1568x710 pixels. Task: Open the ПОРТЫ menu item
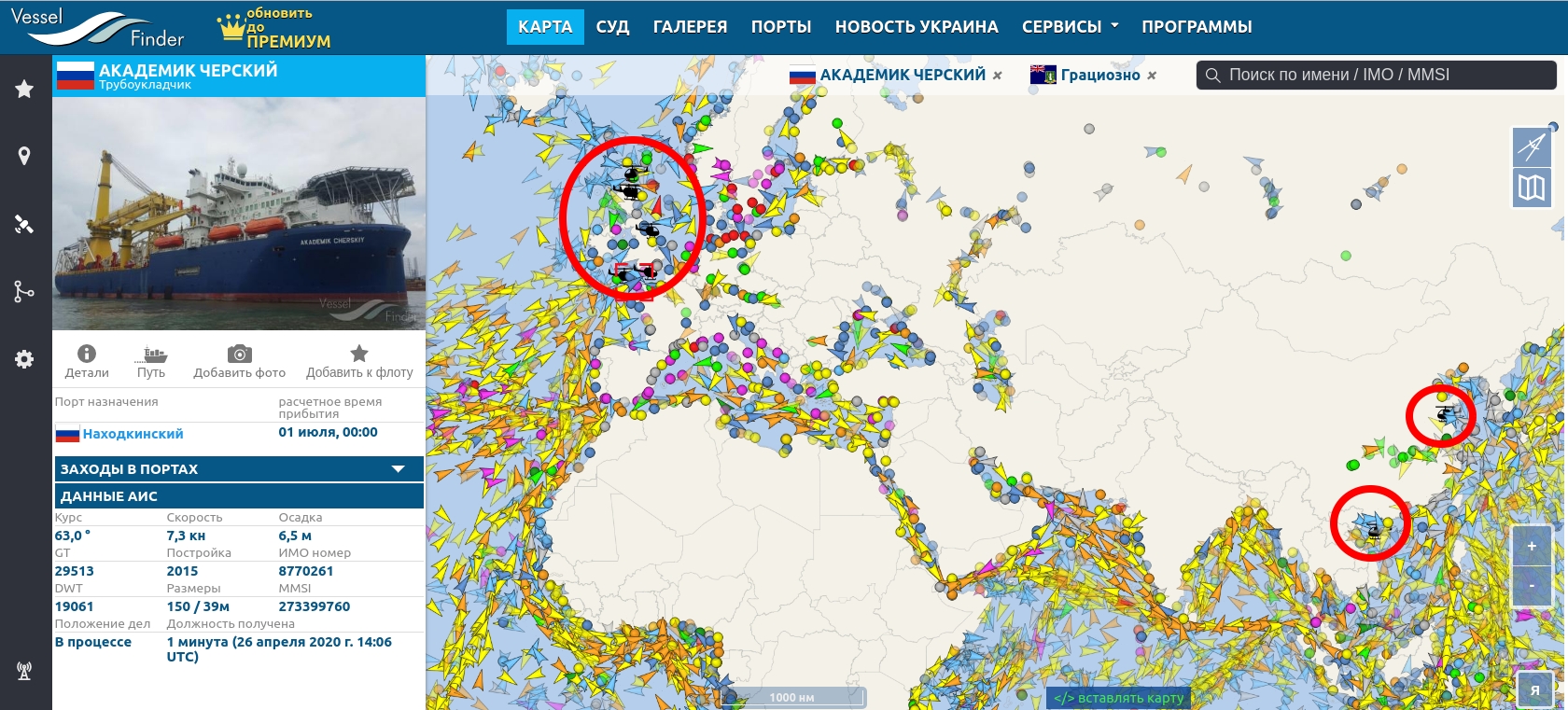pyautogui.click(x=781, y=27)
